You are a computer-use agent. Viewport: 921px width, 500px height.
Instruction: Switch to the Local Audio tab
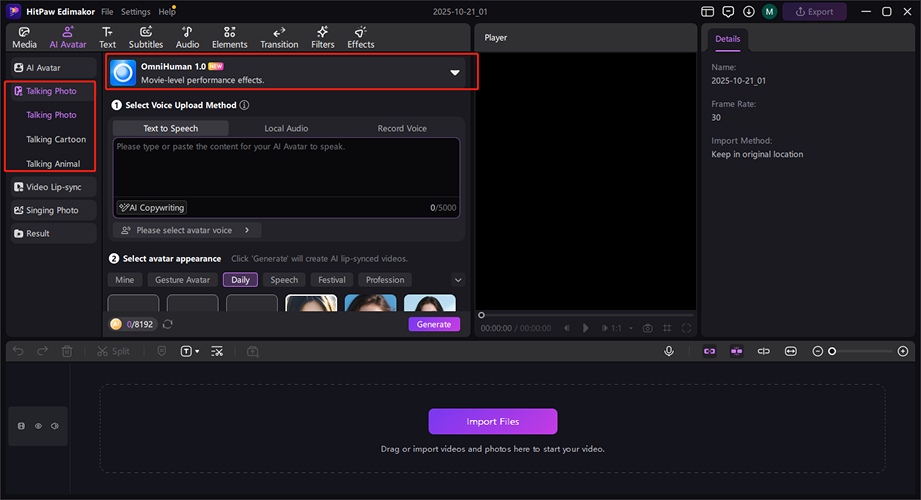pos(286,128)
